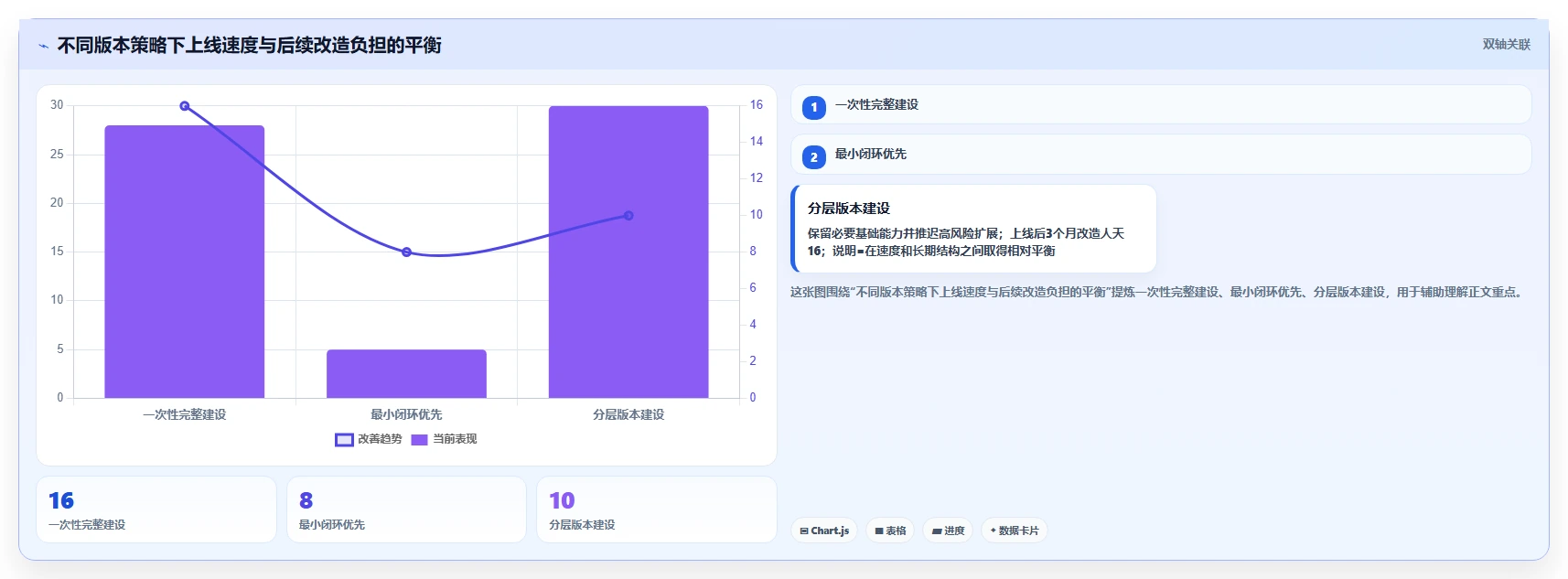Click the right axis value 16
Image resolution: width=1568 pixels, height=579 pixels.
757,105
